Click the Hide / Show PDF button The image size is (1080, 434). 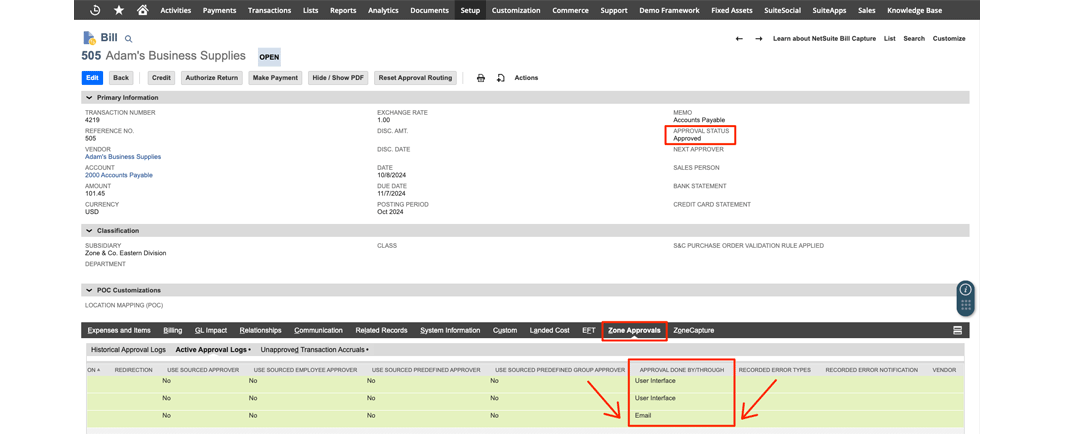tap(338, 78)
